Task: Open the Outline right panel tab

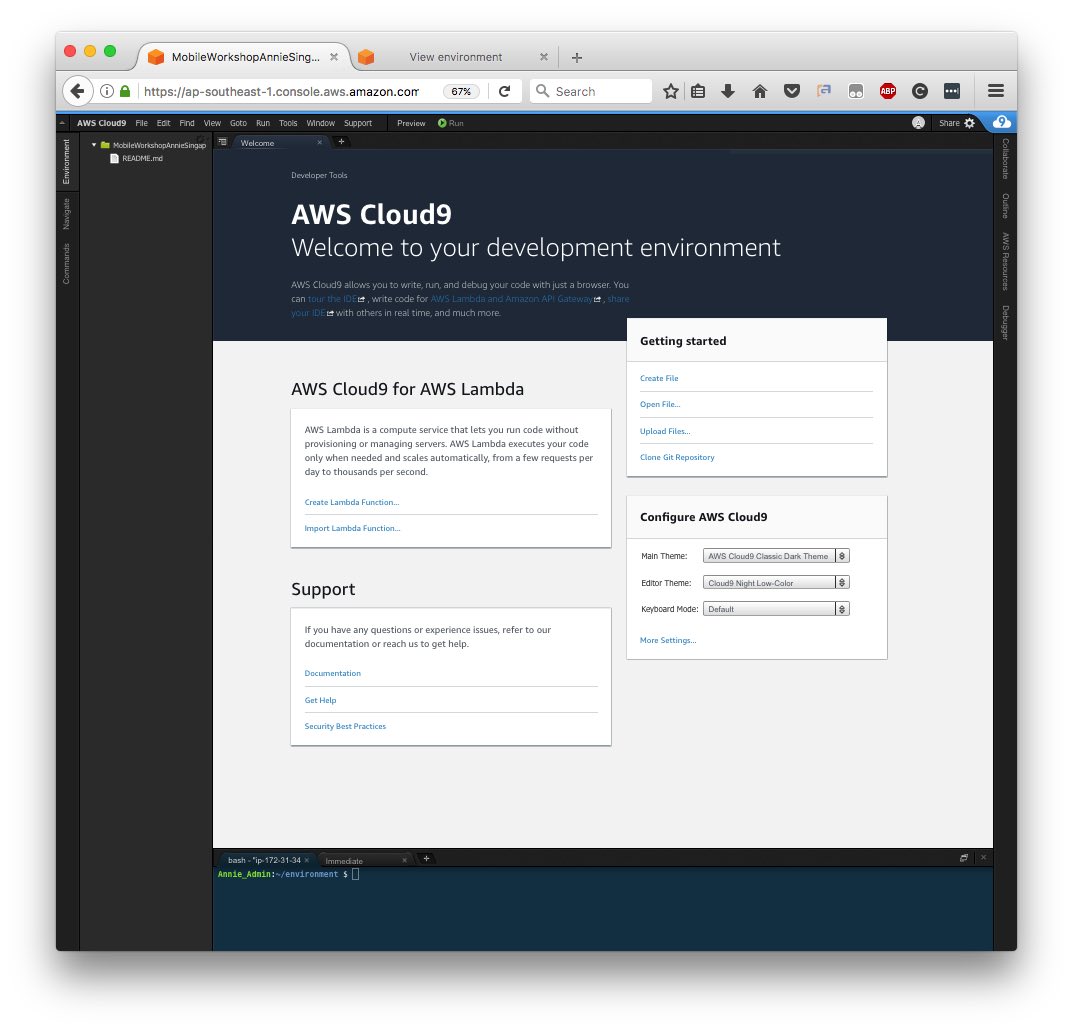Action: 1005,206
